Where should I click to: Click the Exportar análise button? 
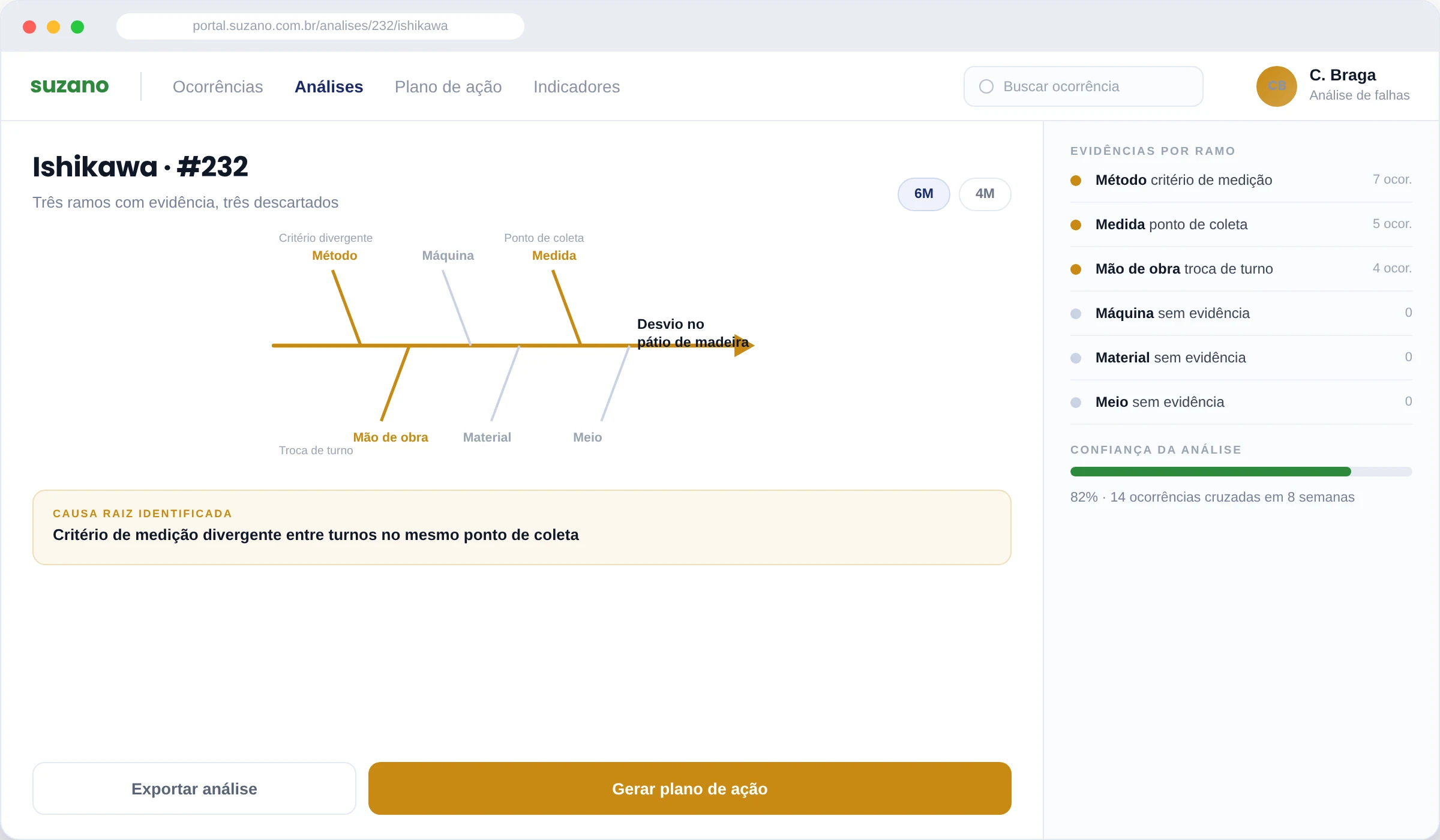coord(194,788)
